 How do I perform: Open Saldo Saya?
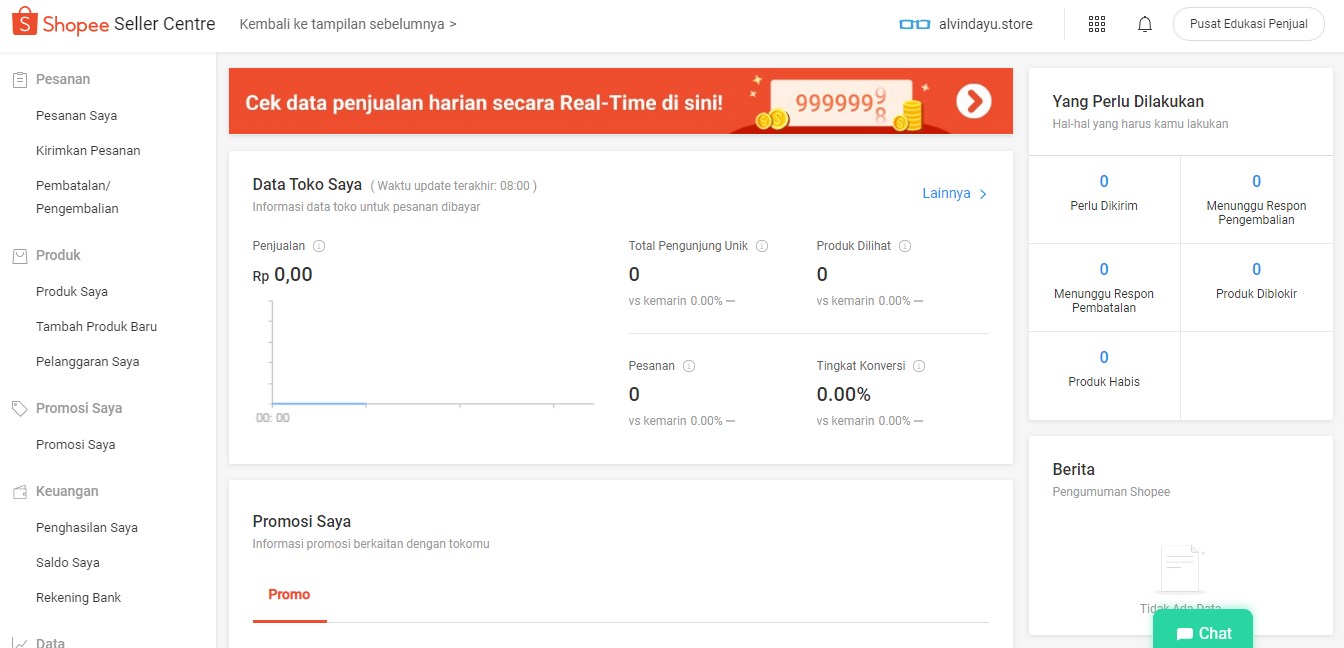(68, 563)
